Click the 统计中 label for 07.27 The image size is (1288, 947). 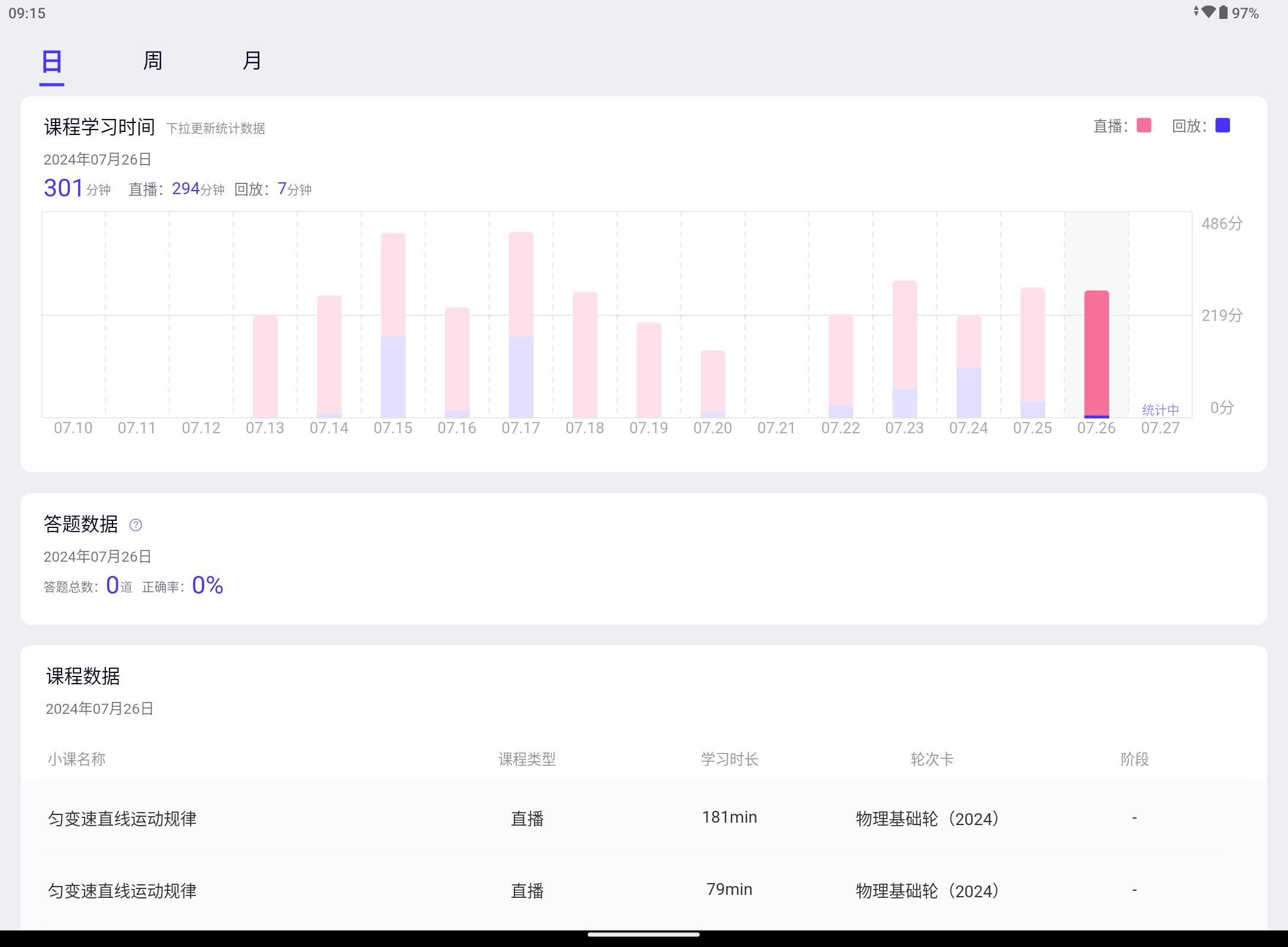(x=1160, y=410)
